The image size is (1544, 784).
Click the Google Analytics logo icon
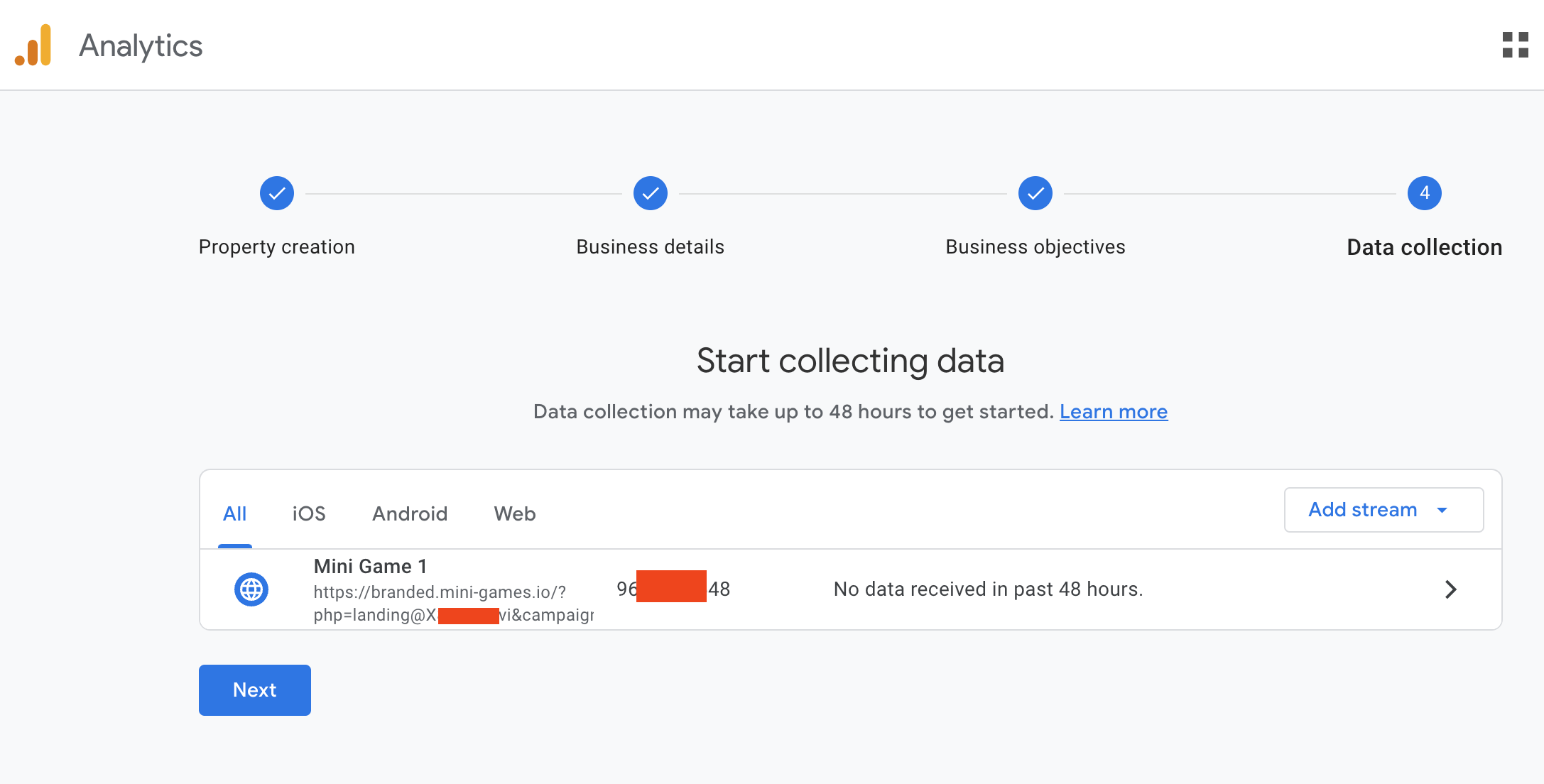pyautogui.click(x=33, y=45)
